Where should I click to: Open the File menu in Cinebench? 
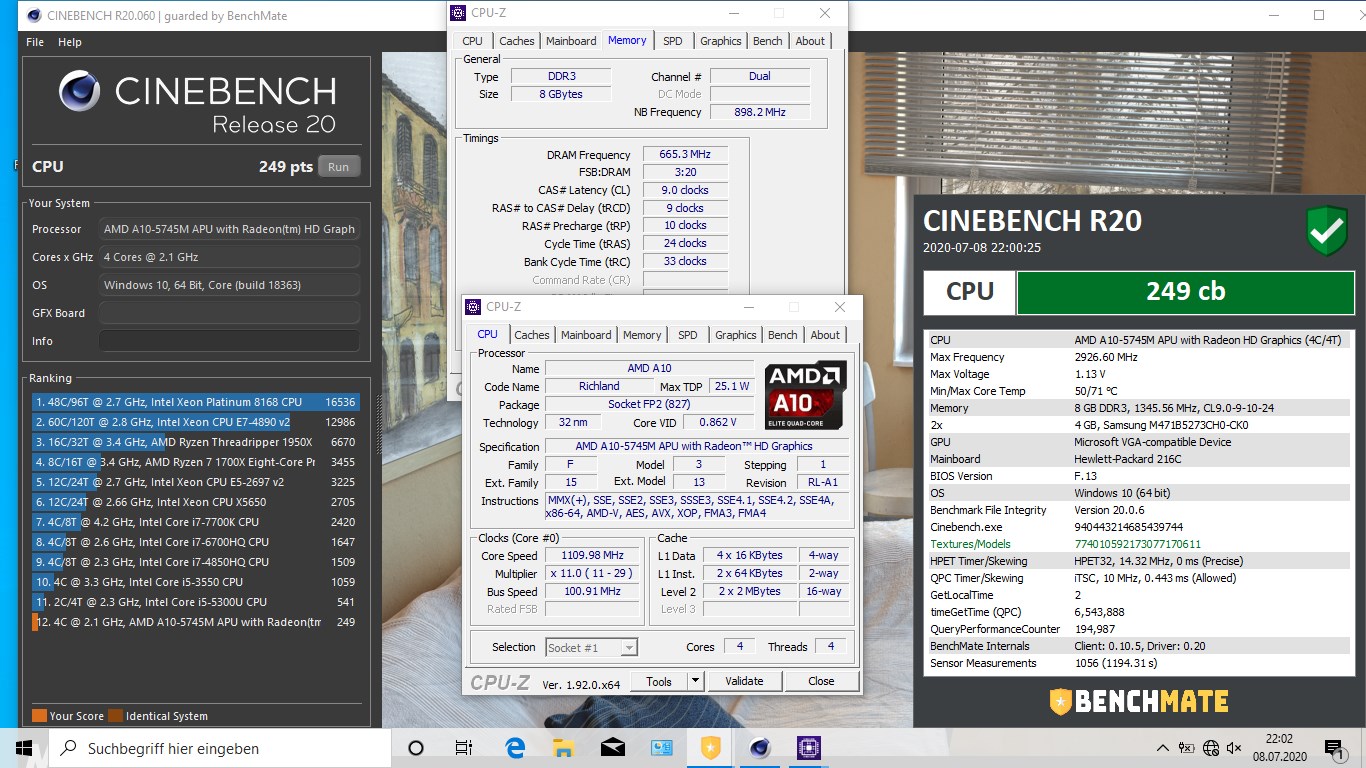[35, 42]
